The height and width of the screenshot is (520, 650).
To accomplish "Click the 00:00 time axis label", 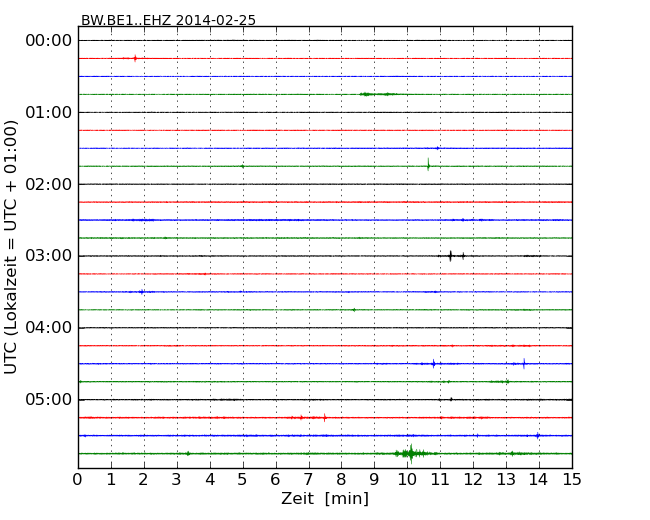I will 49,41.
